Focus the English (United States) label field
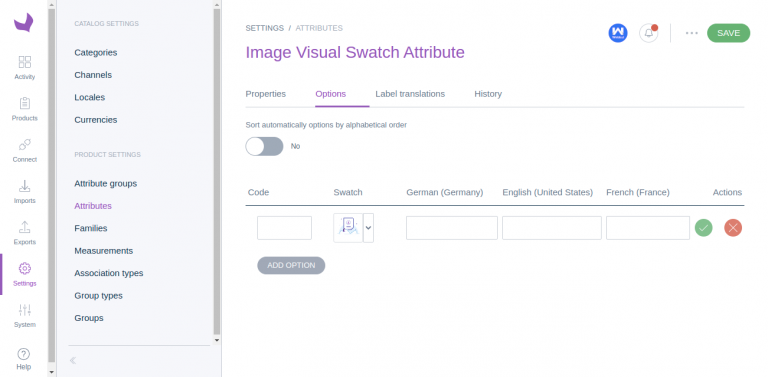Screen dimensions: 768x377 [x=552, y=228]
